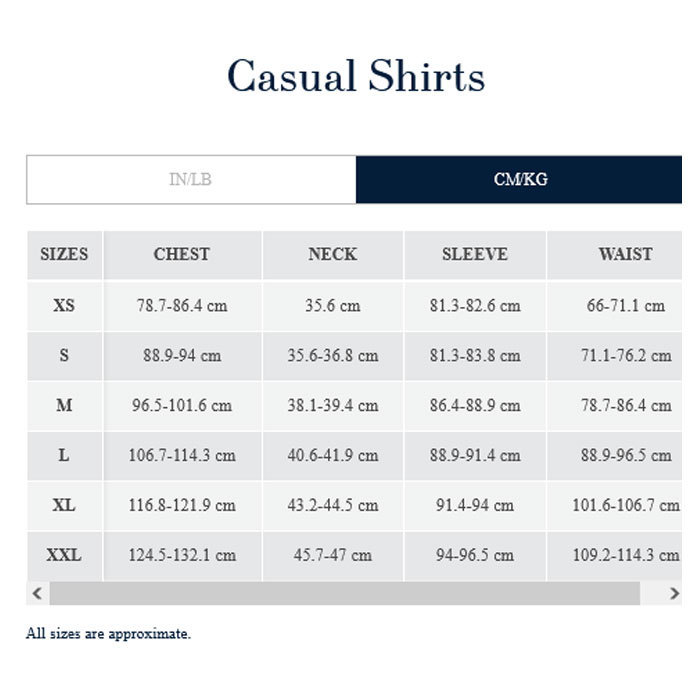Select the CM/KG units tab

tap(519, 179)
